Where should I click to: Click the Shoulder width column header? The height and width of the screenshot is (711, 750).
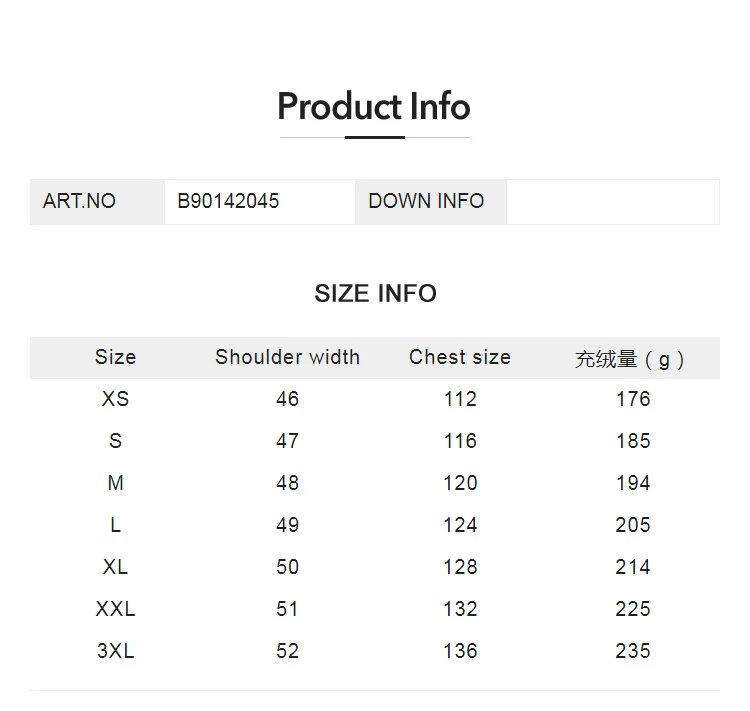coord(287,357)
